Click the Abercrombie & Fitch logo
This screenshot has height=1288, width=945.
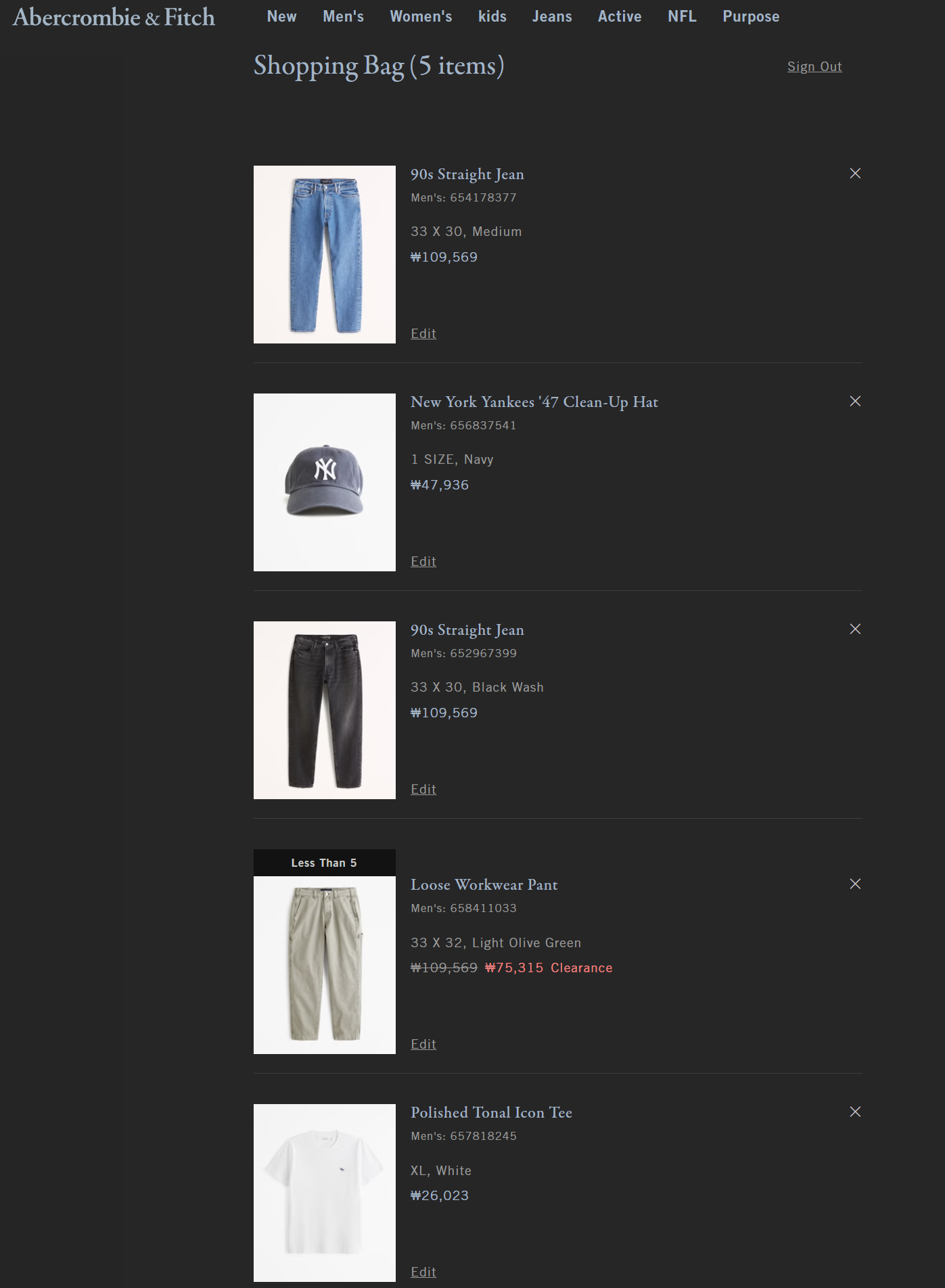[114, 17]
